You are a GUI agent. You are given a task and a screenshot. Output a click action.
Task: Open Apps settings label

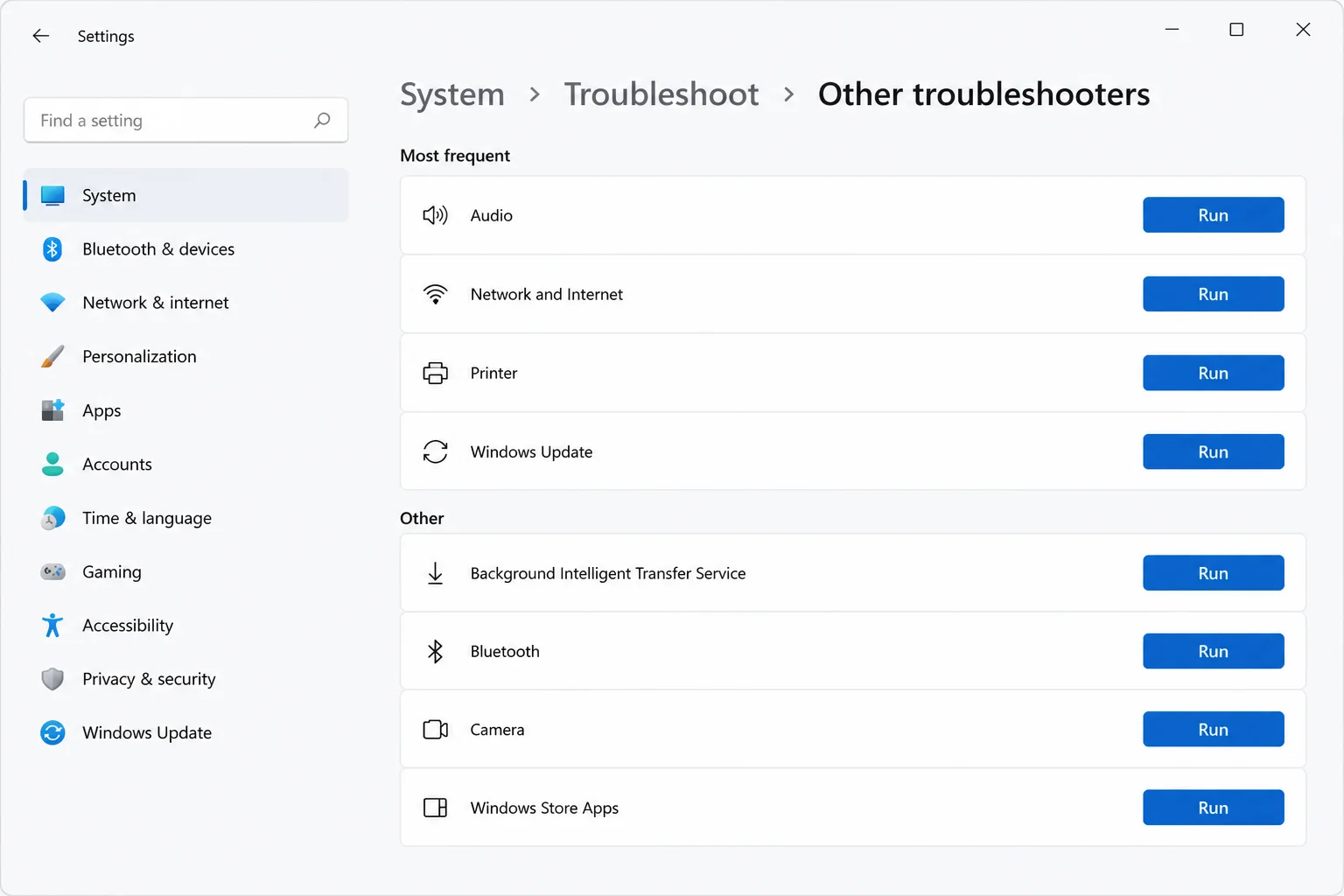click(101, 410)
